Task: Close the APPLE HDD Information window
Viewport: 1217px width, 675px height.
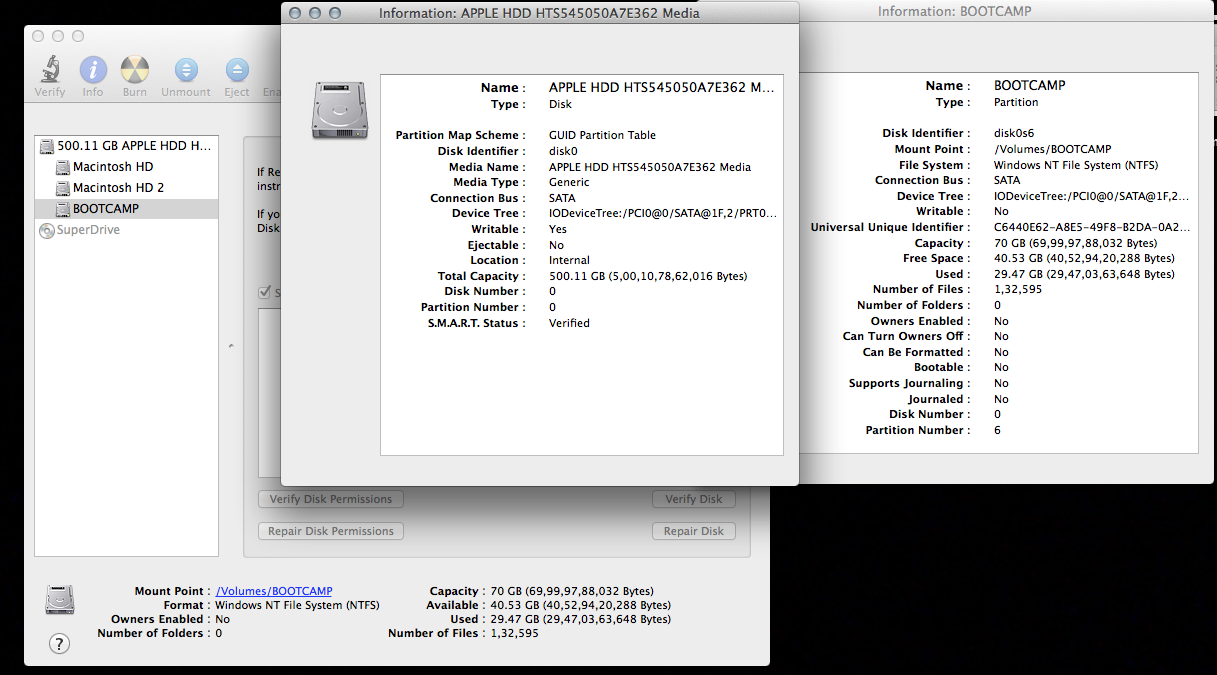Action: [295, 13]
